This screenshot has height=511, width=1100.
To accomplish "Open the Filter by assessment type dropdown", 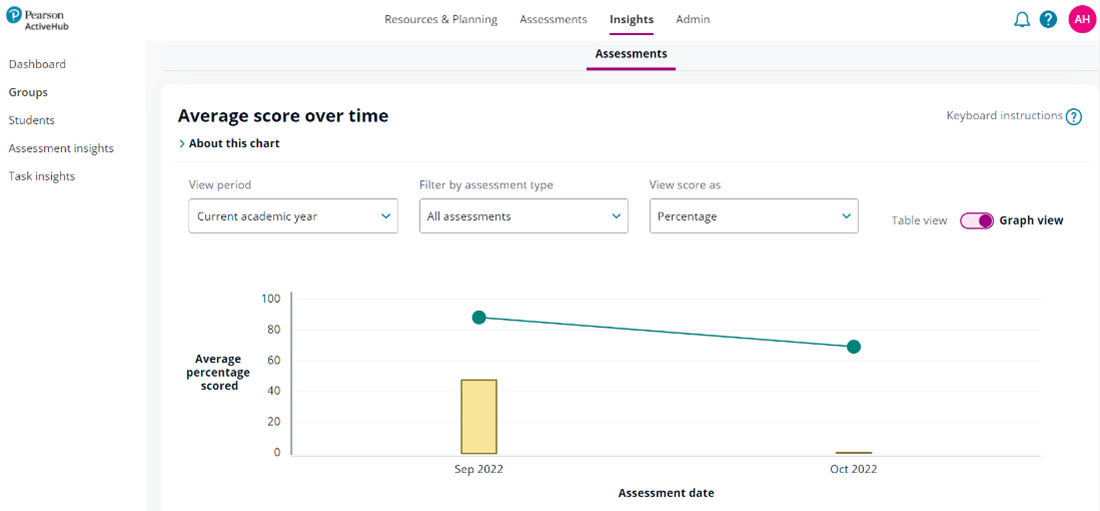I will point(523,216).
